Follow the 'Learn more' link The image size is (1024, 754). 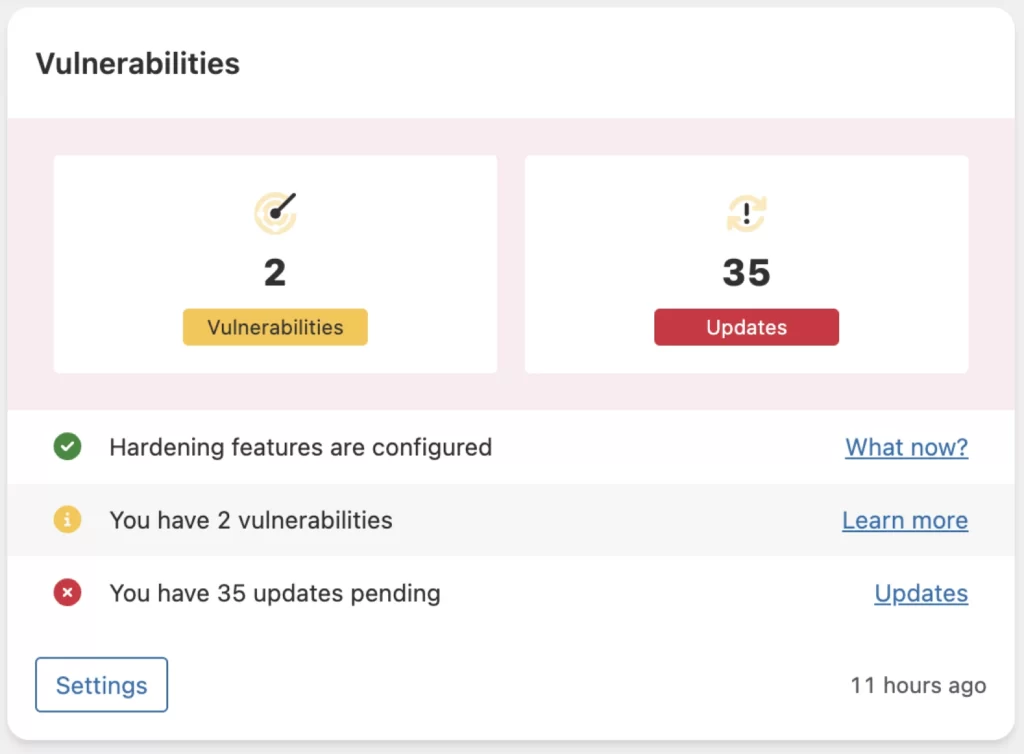coord(904,520)
